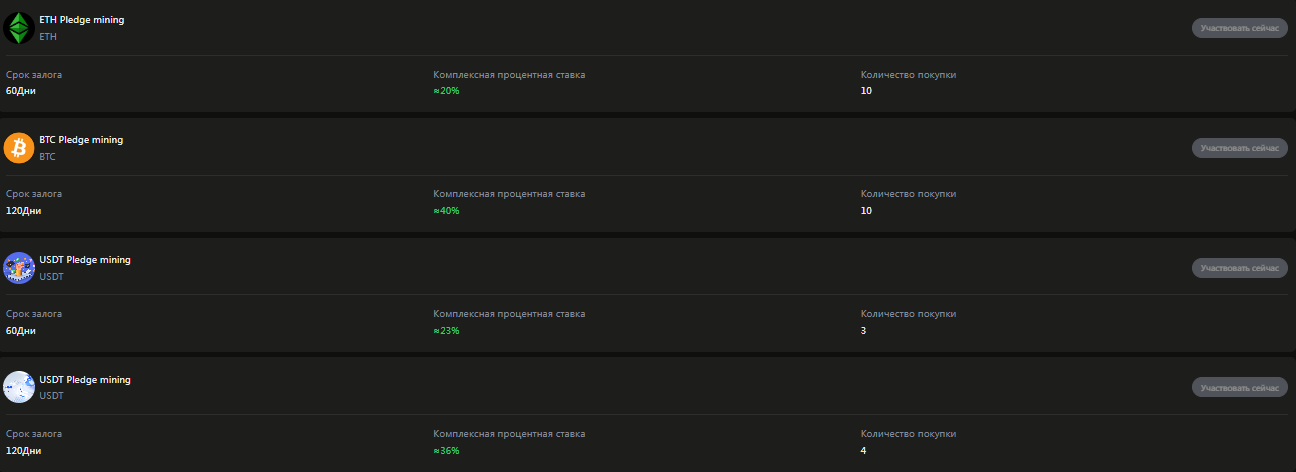The width and height of the screenshot is (1296, 472).
Task: Open the ETH Pledge mining title
Action: tap(82, 20)
